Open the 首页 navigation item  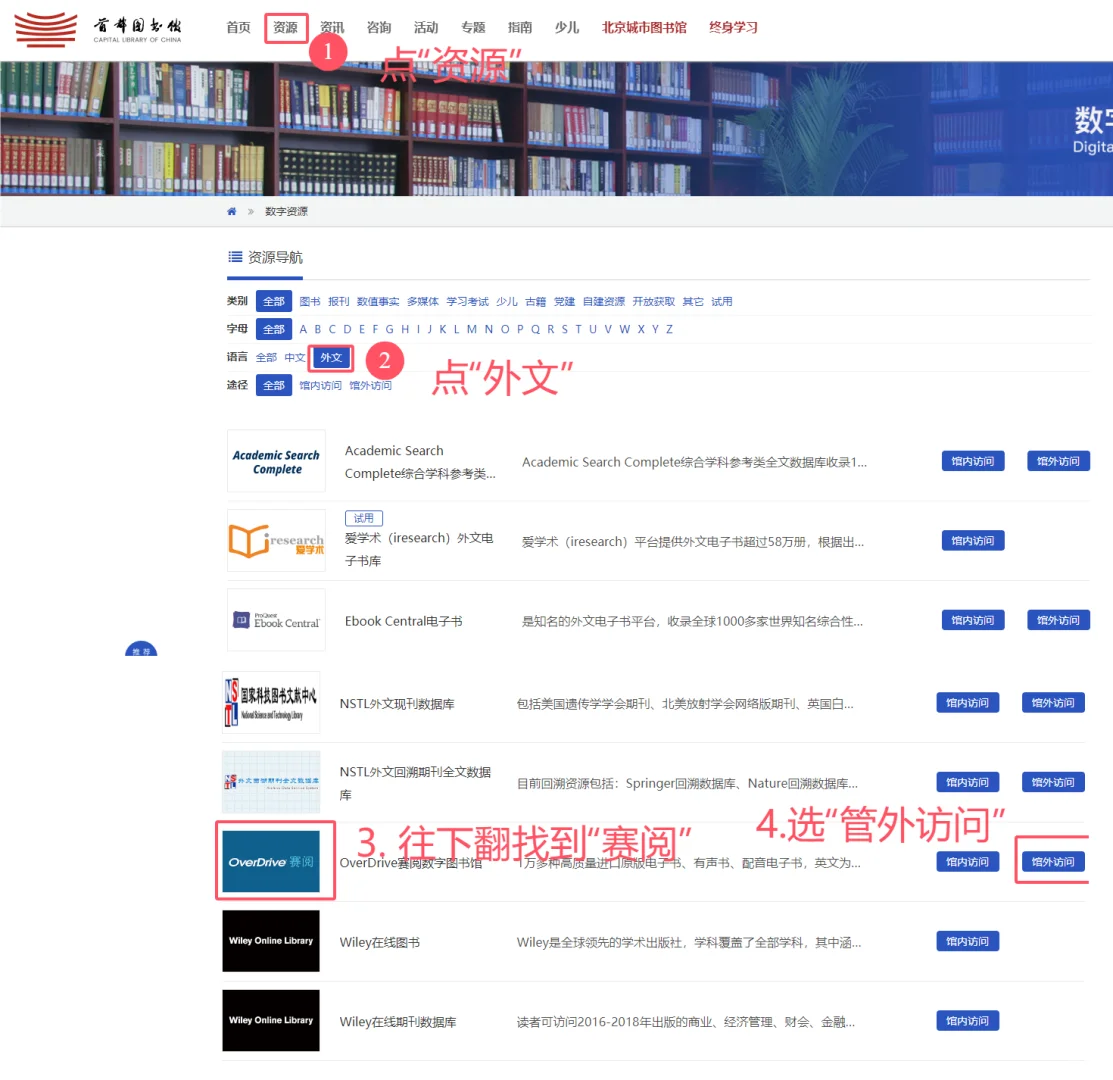(238, 28)
